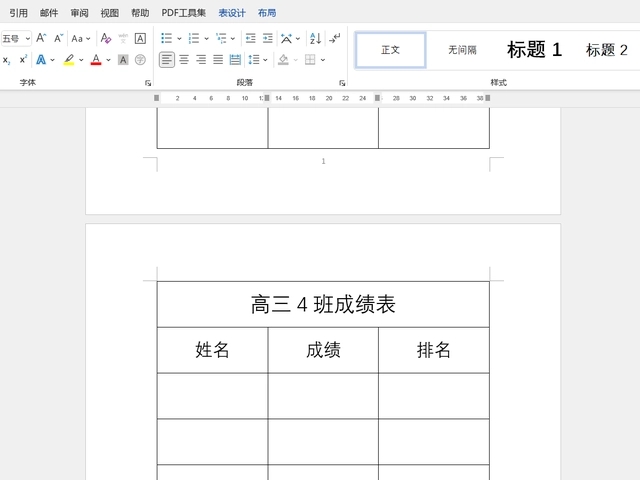Apply the 正文 style
This screenshot has height=480, width=640.
point(391,50)
